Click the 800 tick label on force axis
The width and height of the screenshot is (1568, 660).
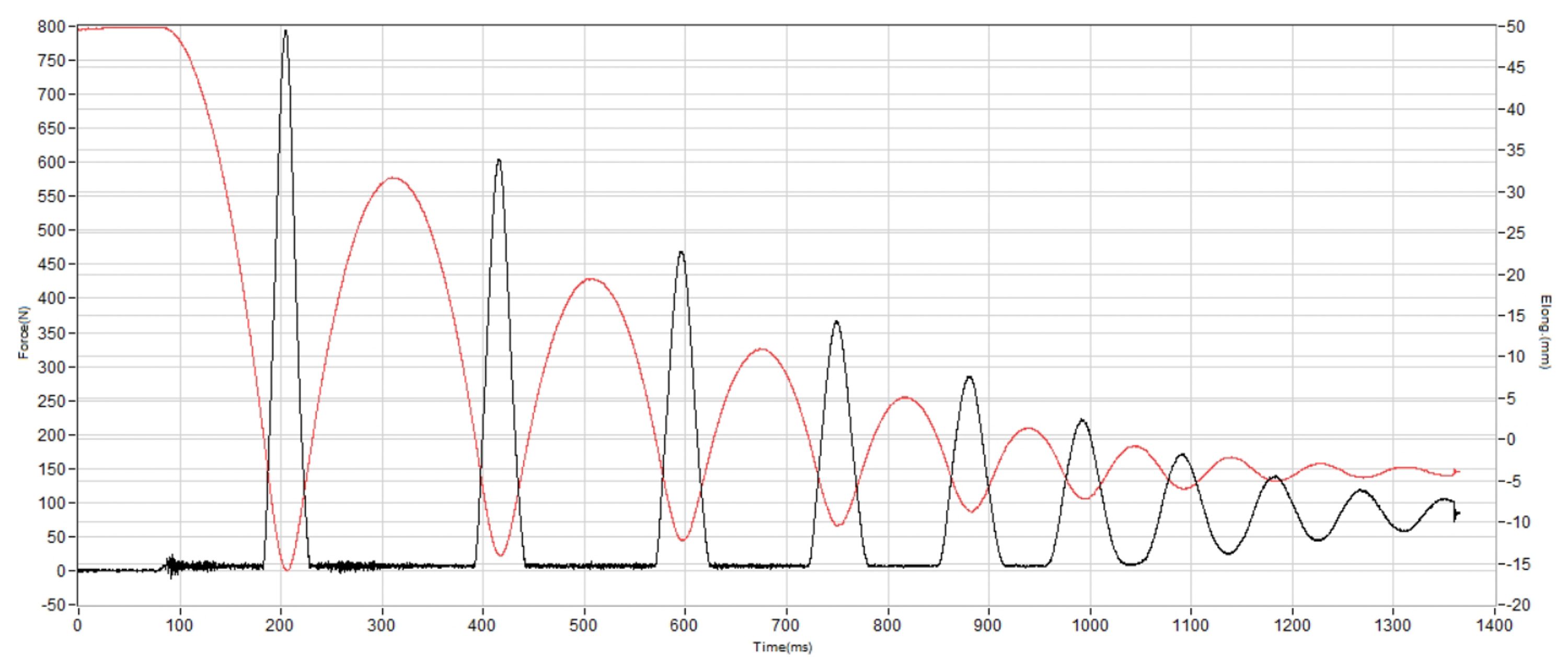[51, 27]
